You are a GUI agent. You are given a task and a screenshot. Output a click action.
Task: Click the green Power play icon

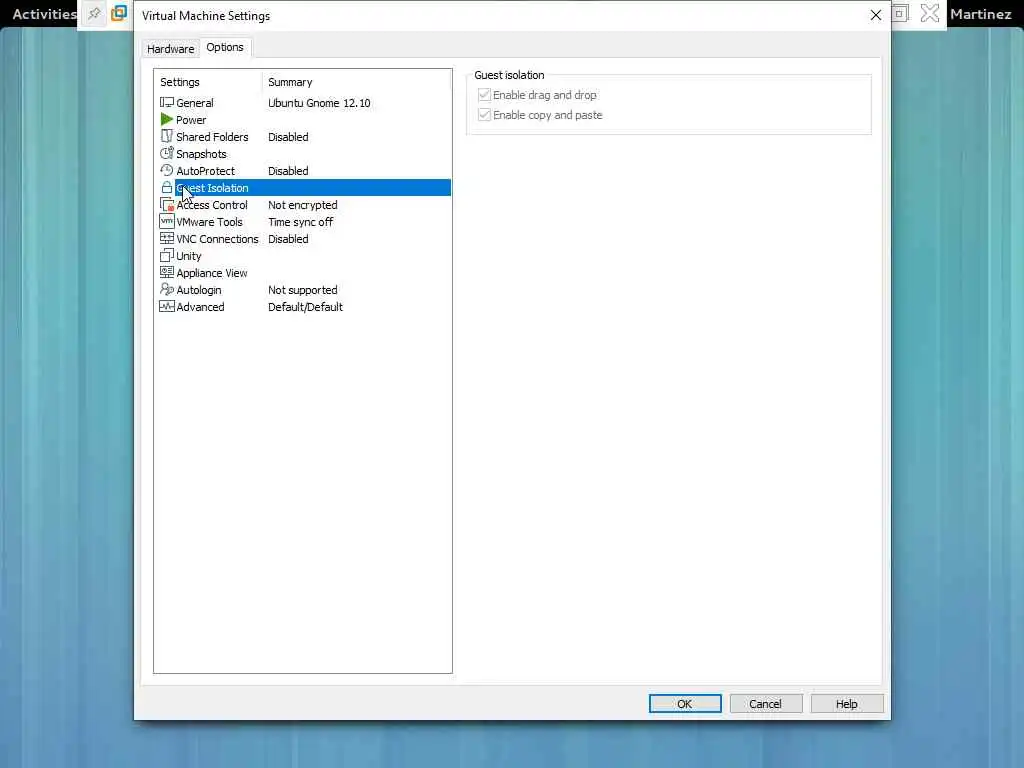point(167,120)
